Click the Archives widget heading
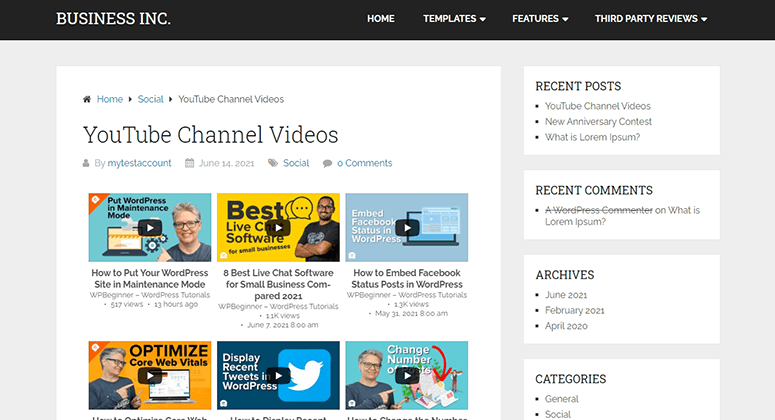The image size is (775, 420). click(564, 275)
